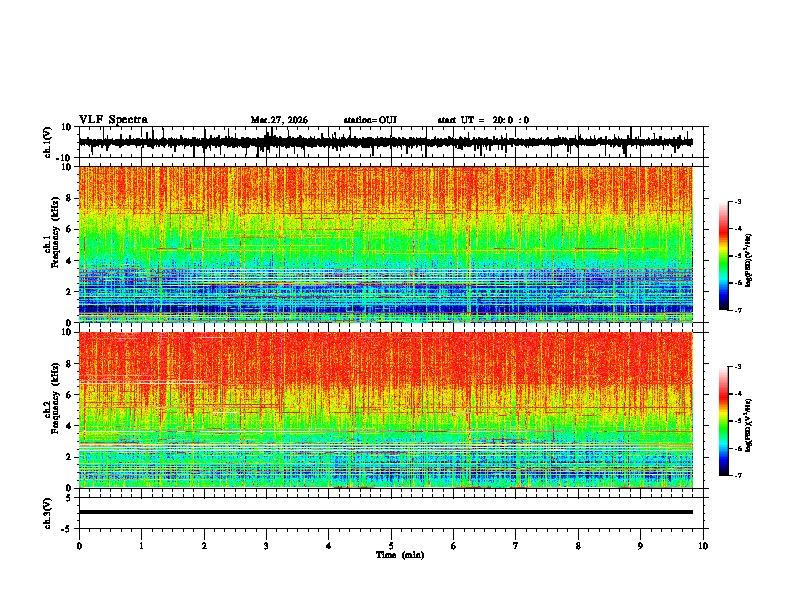
Task: Click the "-3" tick on ch.2 color bar
Action: (x=738, y=367)
